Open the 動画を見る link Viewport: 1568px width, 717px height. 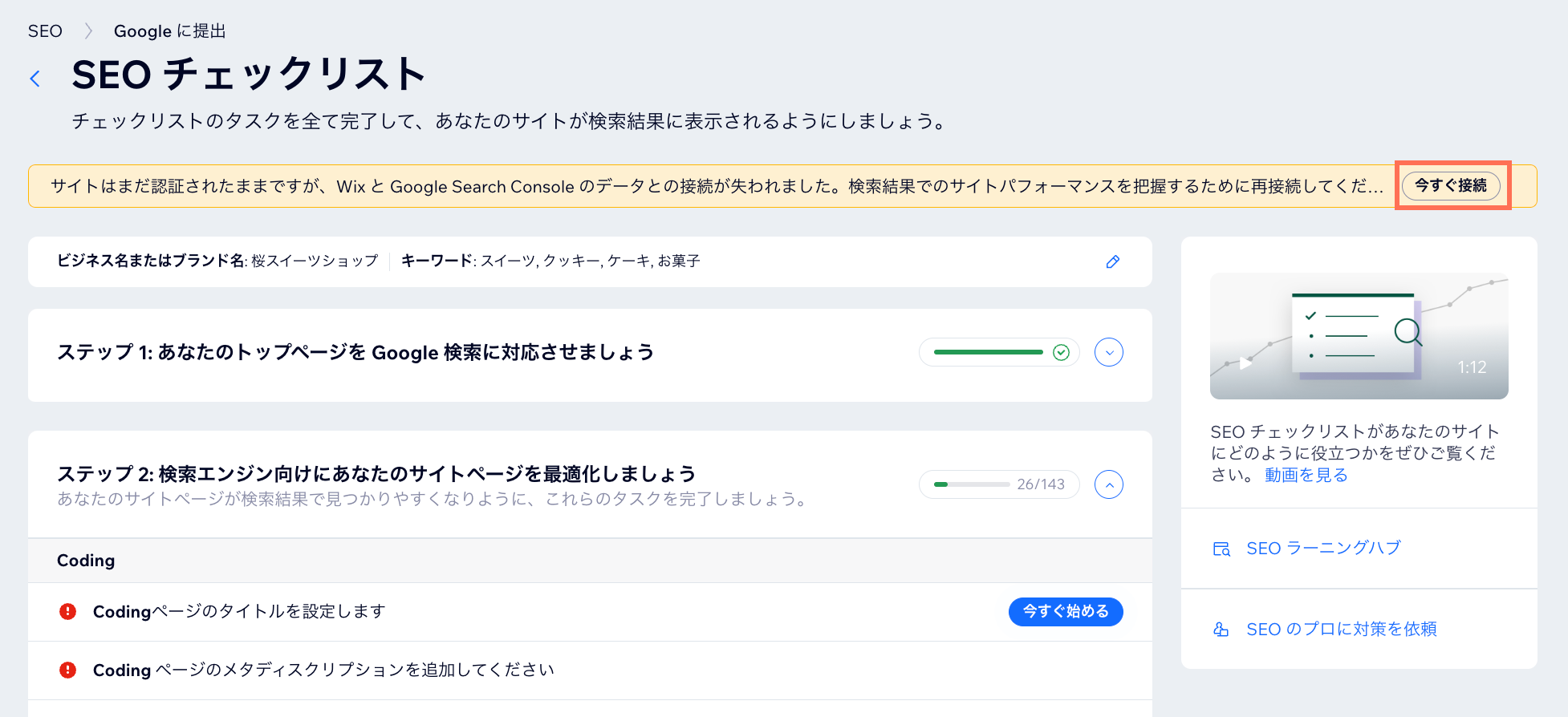point(1306,476)
